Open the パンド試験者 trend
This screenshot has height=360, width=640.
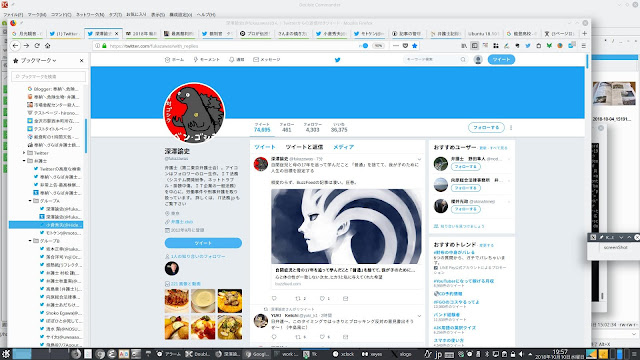(447, 315)
